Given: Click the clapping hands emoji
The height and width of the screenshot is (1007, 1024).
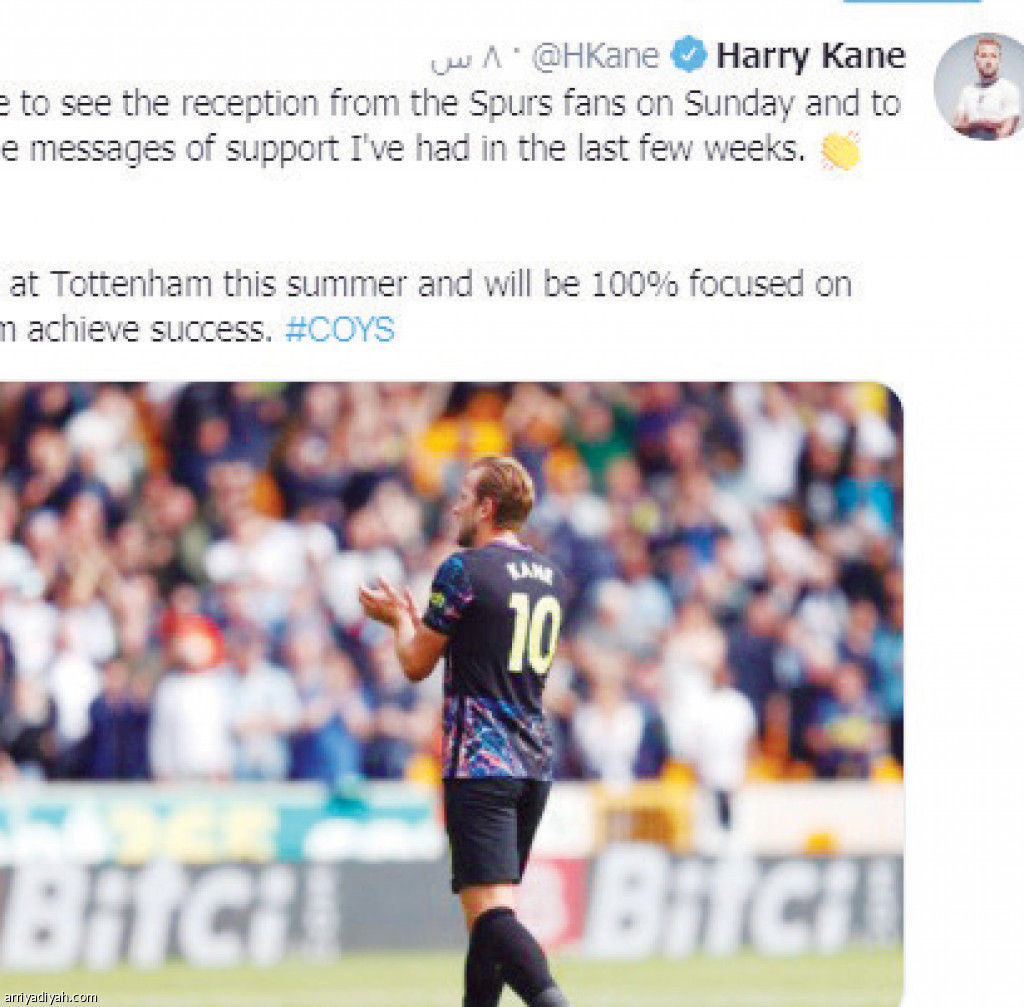Looking at the screenshot, I should (x=840, y=150).
